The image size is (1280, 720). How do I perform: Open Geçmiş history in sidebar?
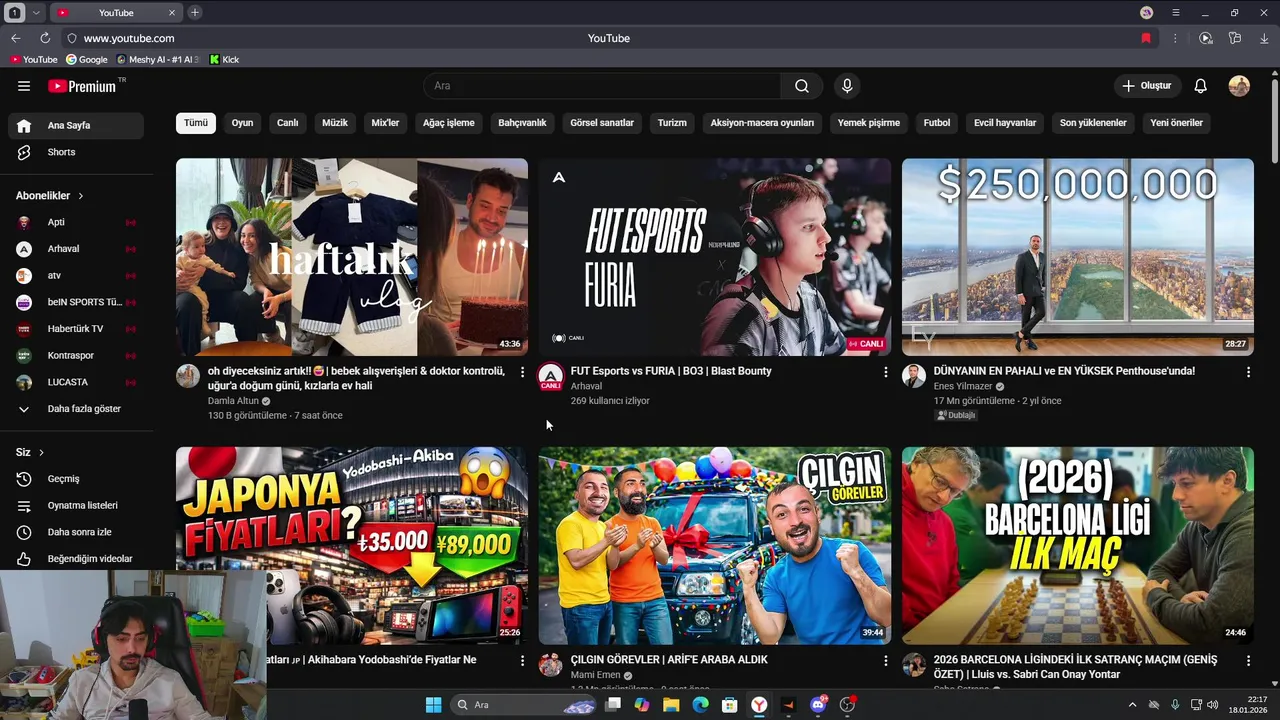tap(76, 479)
